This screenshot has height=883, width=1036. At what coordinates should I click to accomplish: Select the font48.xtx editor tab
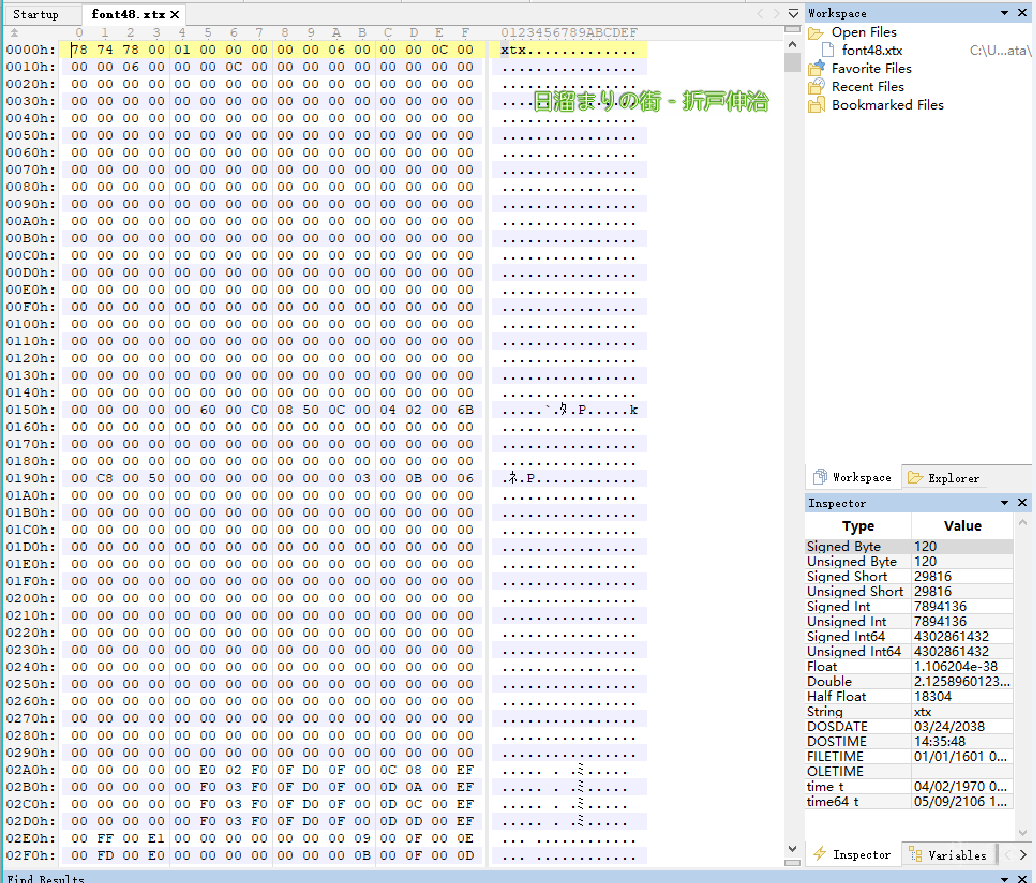tap(128, 14)
